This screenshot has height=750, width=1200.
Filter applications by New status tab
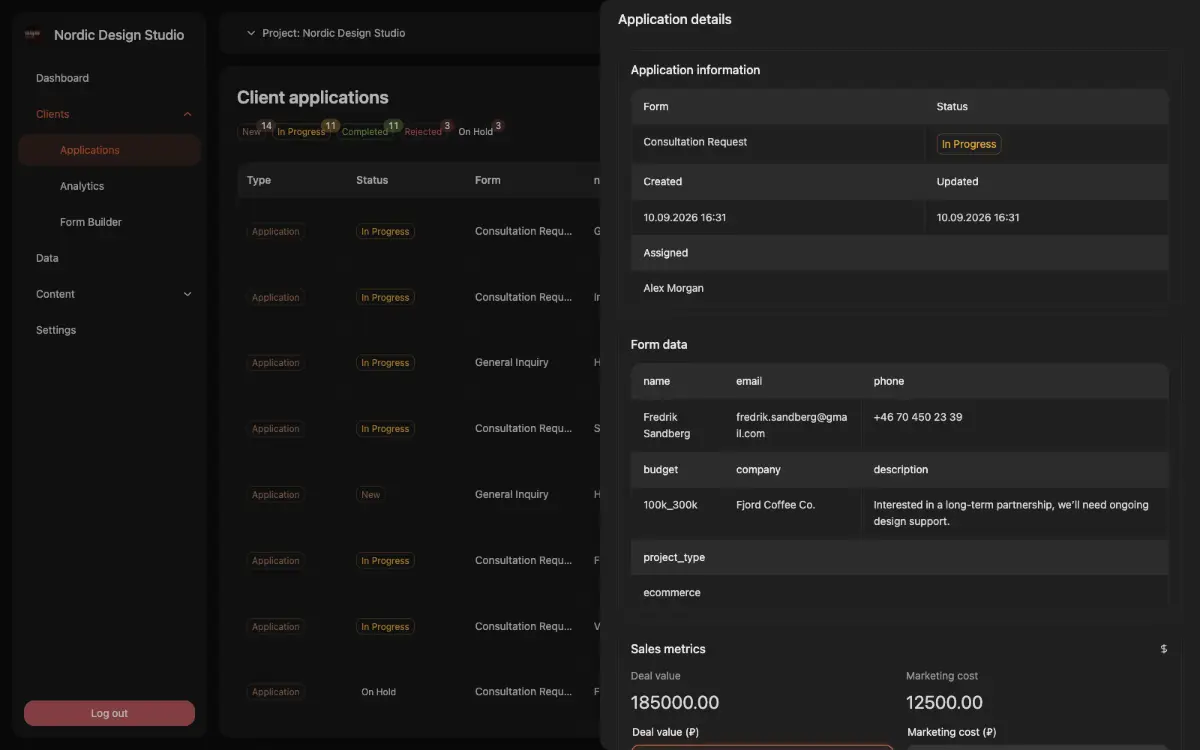(x=251, y=131)
